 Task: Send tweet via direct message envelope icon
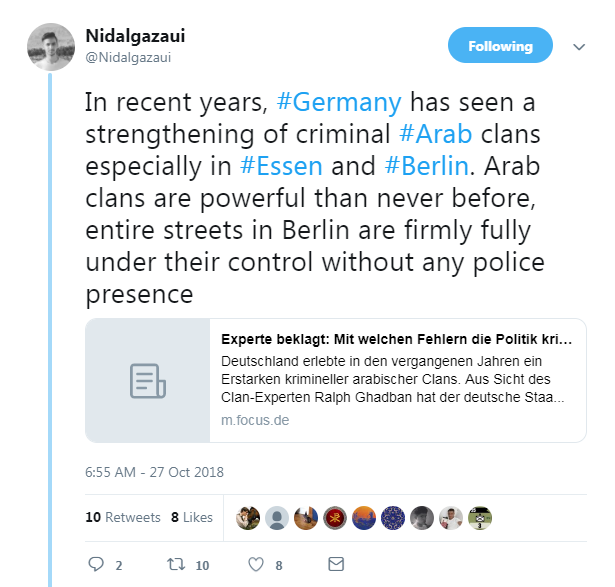point(336,564)
